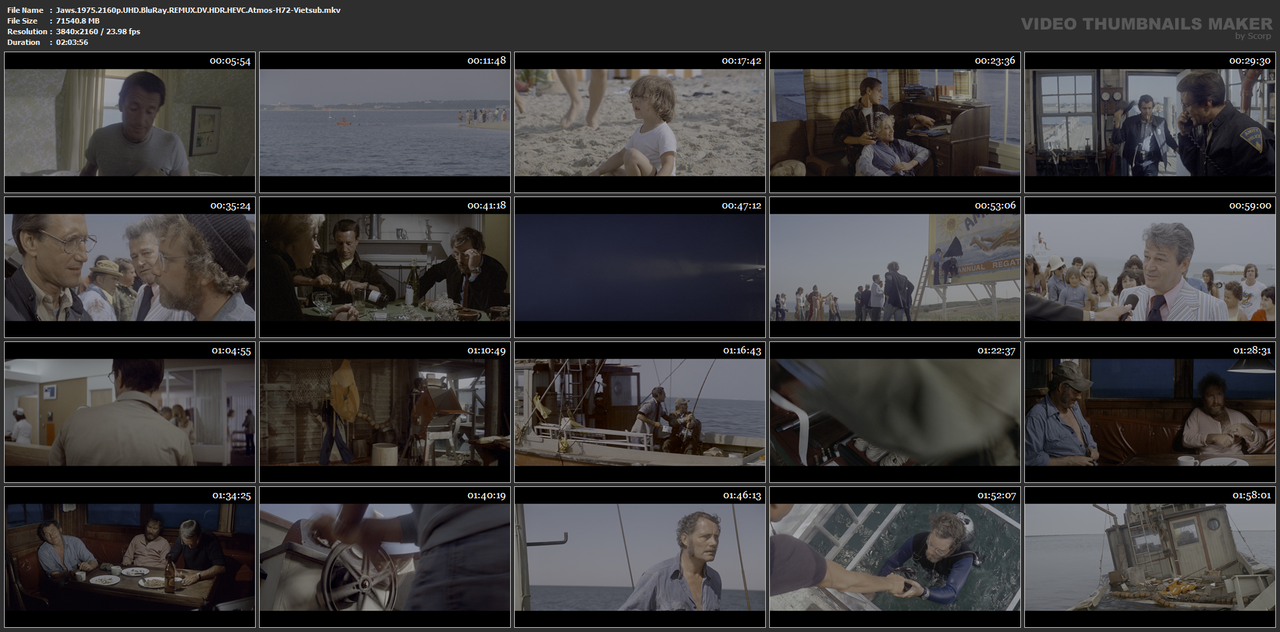Click the file size value 71540.8 MB
This screenshot has width=1280, height=632.
[x=78, y=21]
